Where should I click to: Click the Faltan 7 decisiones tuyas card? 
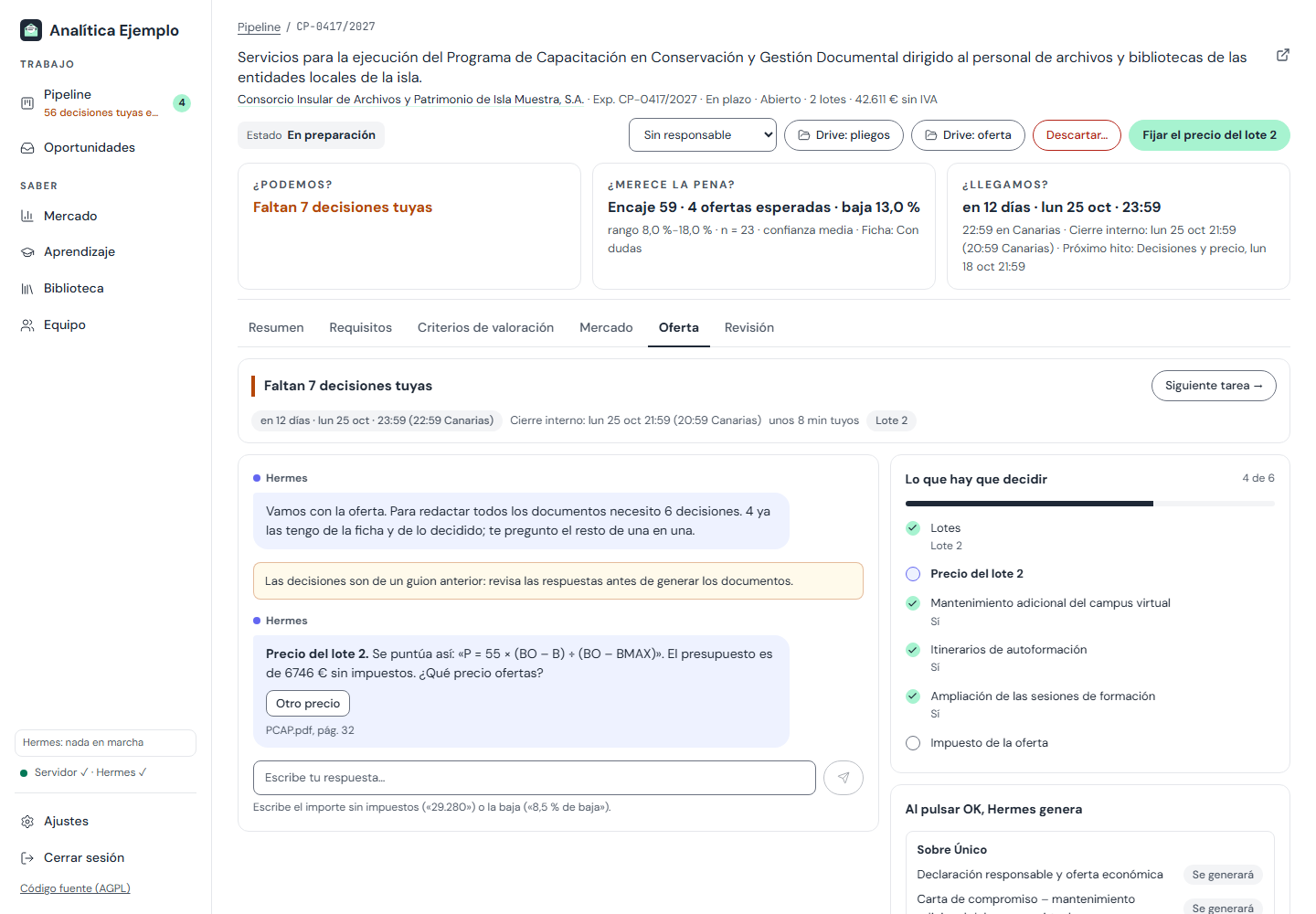click(x=409, y=226)
